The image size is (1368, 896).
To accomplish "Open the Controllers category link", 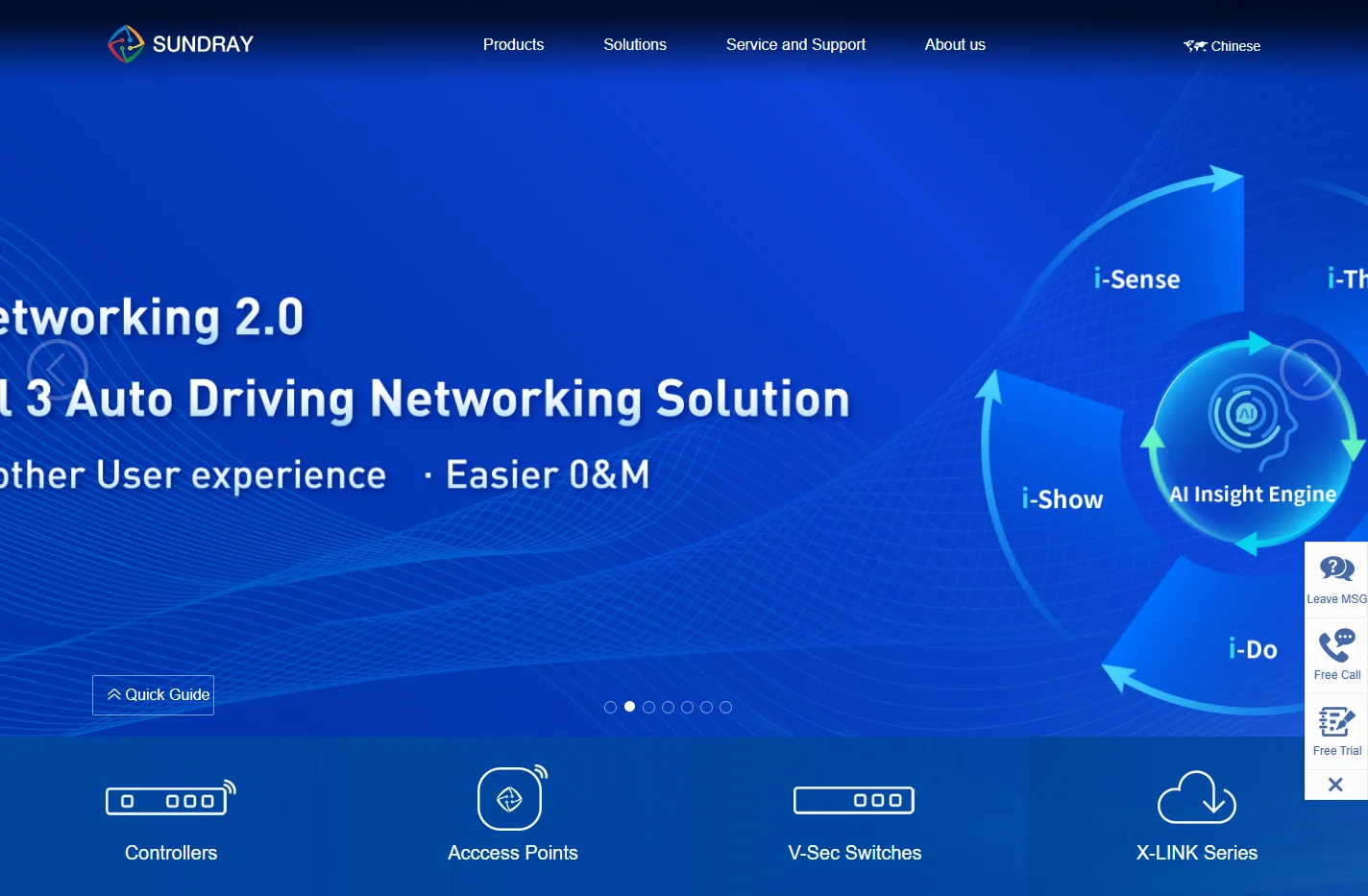I will click(171, 853).
